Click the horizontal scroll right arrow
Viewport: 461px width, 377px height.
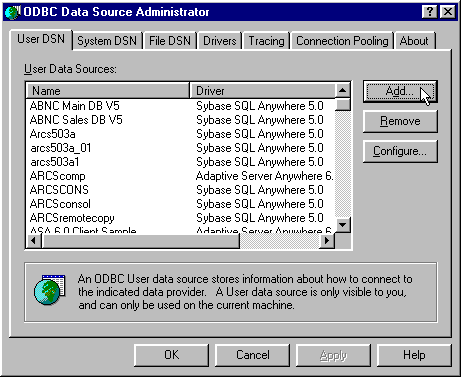pos(327,240)
